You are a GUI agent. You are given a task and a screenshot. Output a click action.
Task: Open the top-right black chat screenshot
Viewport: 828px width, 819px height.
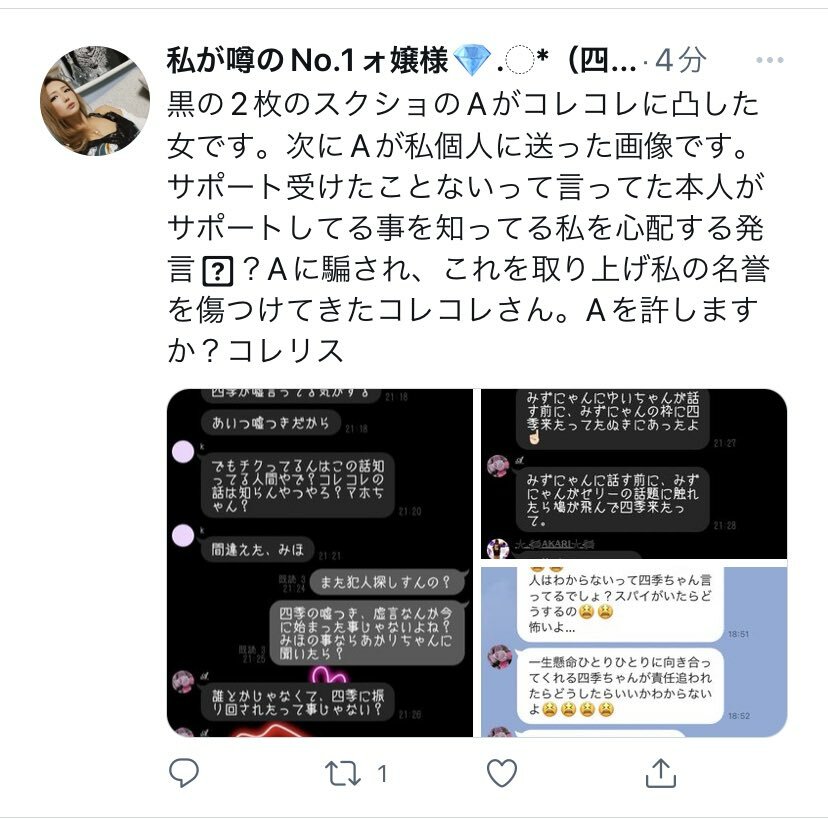pyautogui.click(x=634, y=474)
